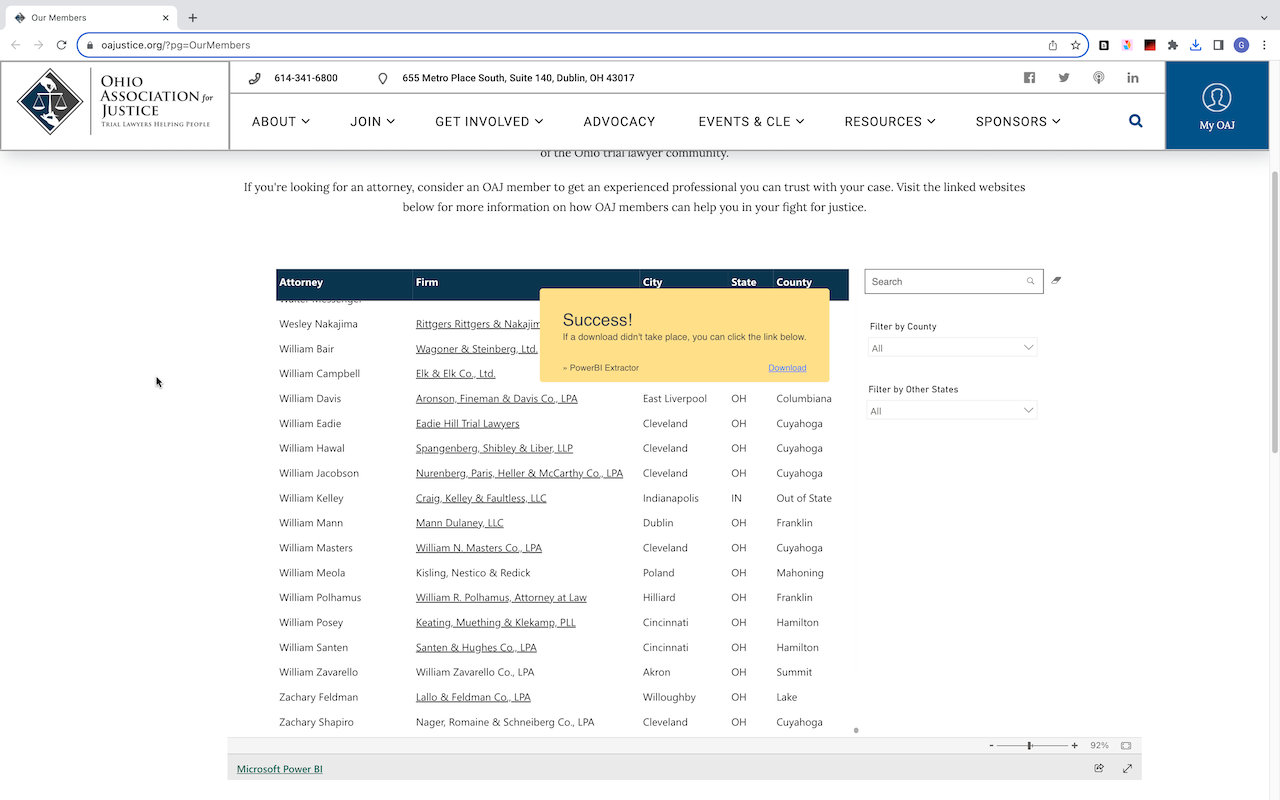Open Spangenberg, Shibley & Liber, LLP link
The image size is (1280, 800).
click(494, 449)
